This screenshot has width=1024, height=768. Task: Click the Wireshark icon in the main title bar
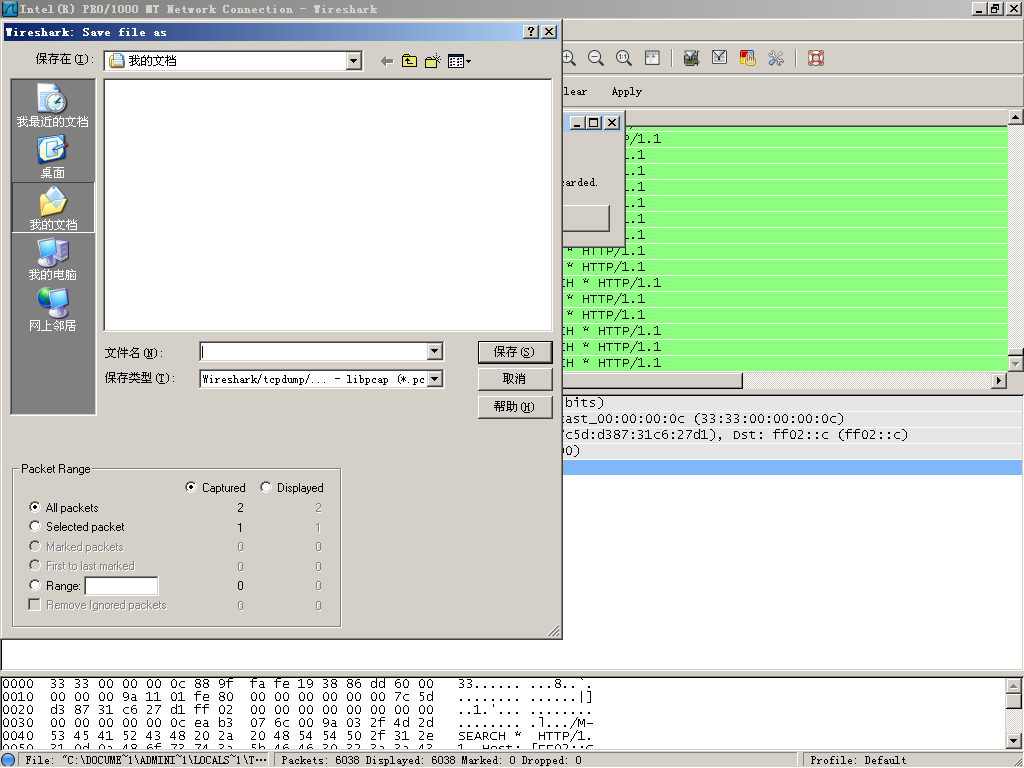pyautogui.click(x=9, y=9)
